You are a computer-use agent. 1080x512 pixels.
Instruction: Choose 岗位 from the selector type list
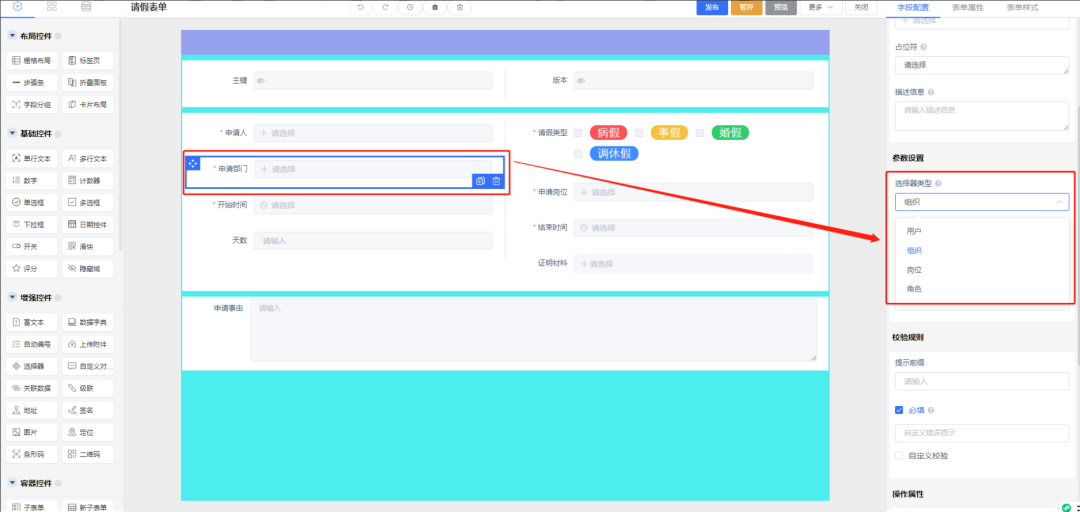[914, 270]
